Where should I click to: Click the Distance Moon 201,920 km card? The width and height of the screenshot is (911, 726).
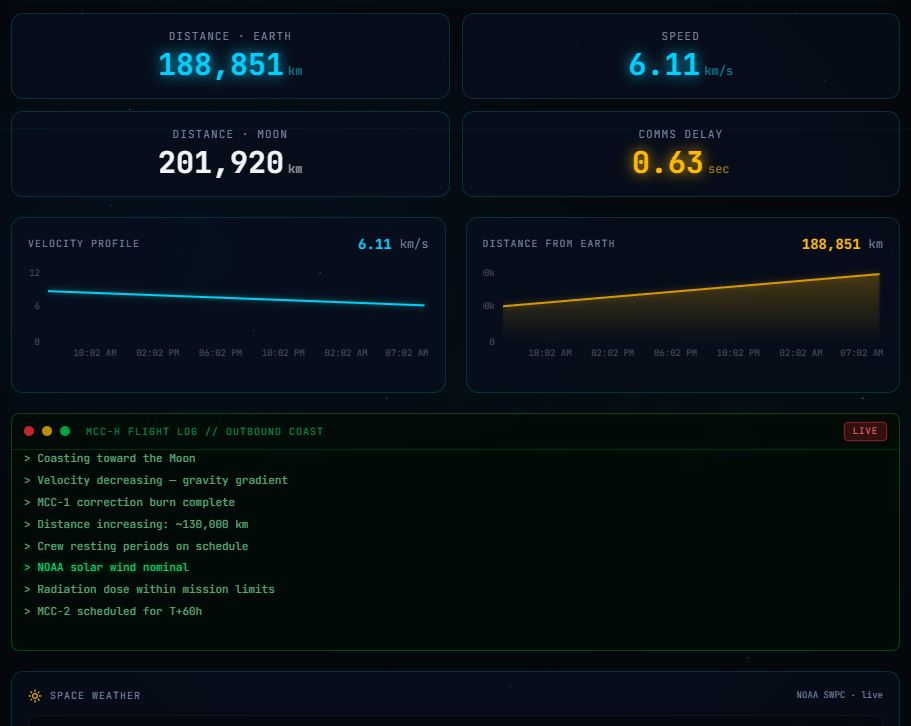[x=230, y=154]
